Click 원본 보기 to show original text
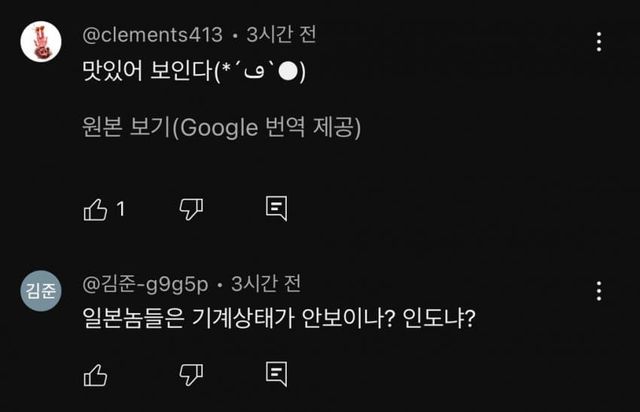The height and width of the screenshot is (412, 640). coord(220,128)
